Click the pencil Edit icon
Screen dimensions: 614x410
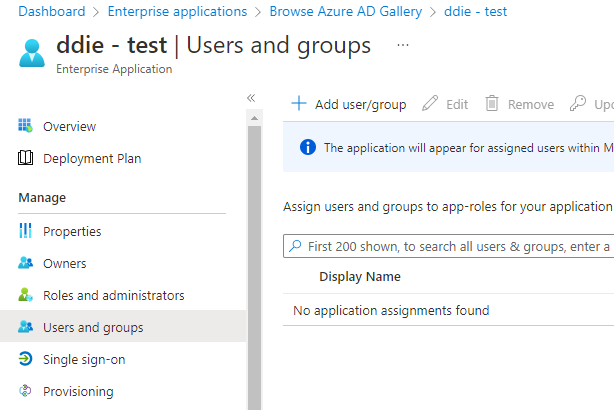tap(430, 103)
